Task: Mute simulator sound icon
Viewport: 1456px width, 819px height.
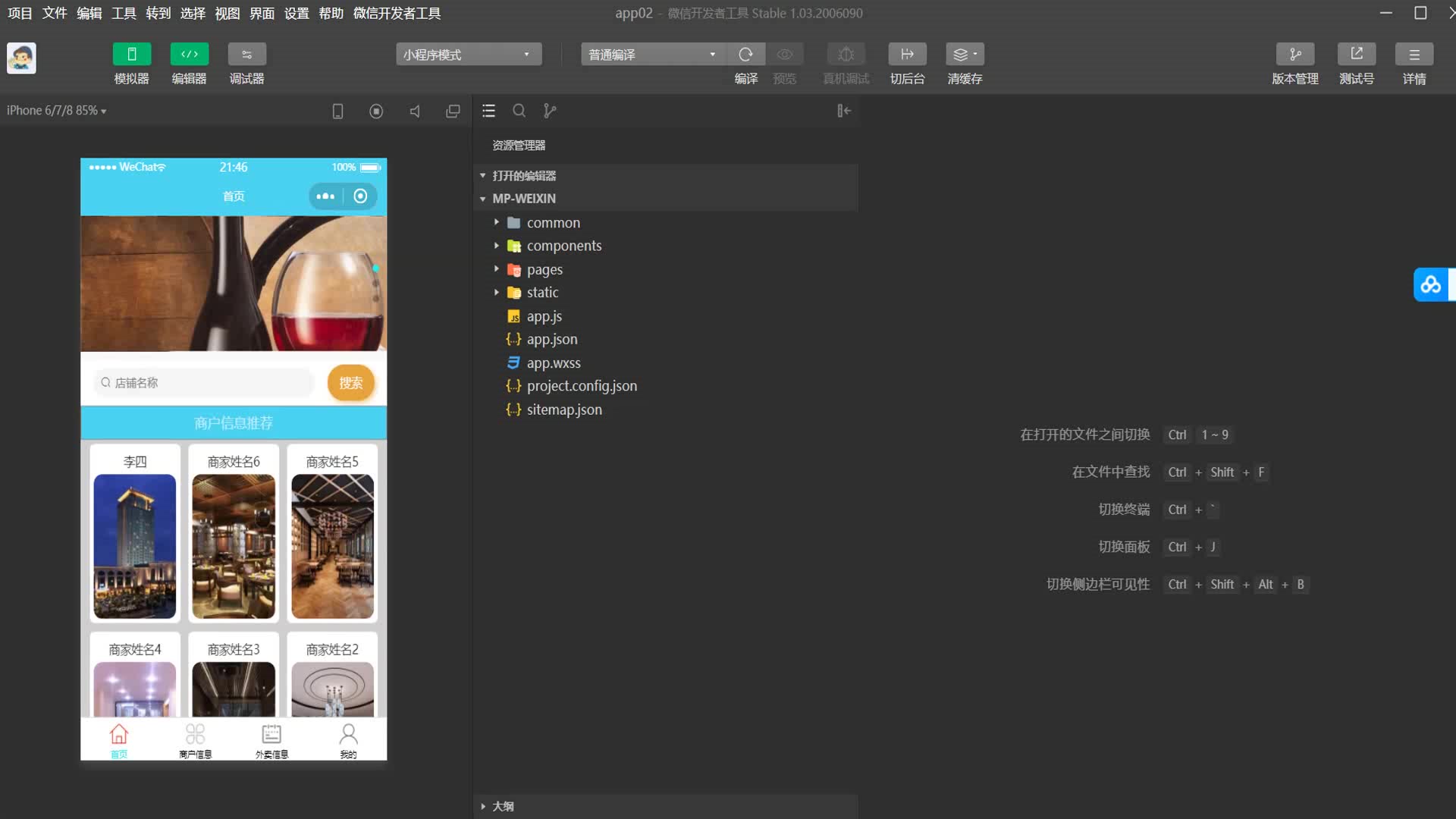Action: [x=415, y=111]
